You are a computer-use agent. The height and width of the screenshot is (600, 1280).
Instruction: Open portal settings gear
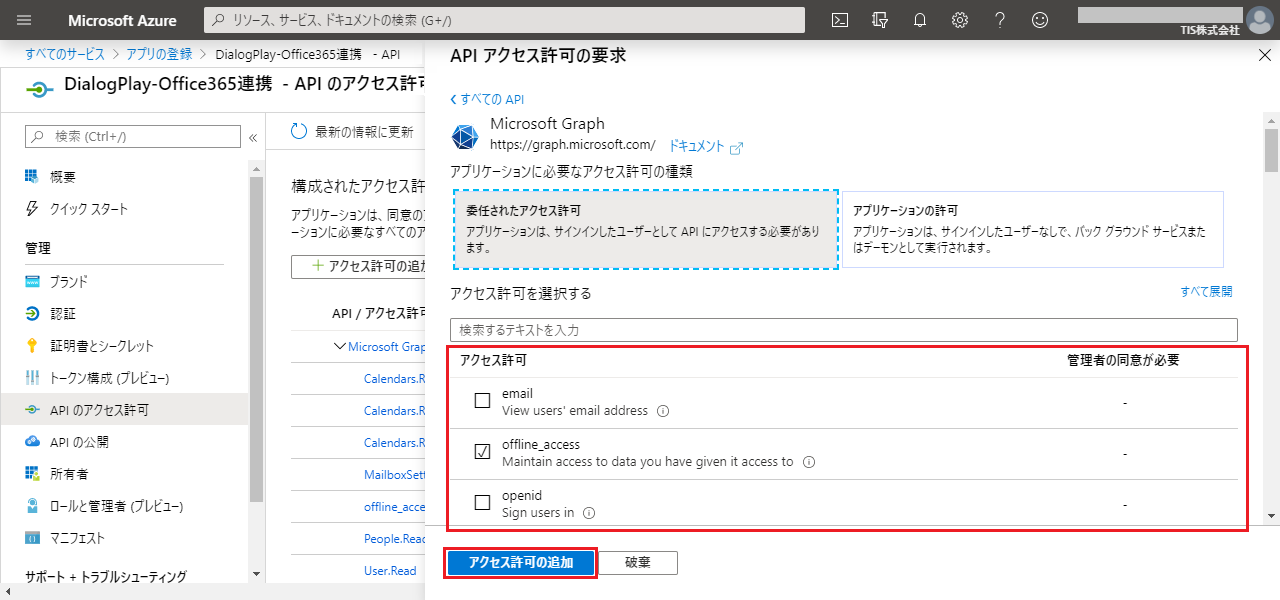coord(960,20)
